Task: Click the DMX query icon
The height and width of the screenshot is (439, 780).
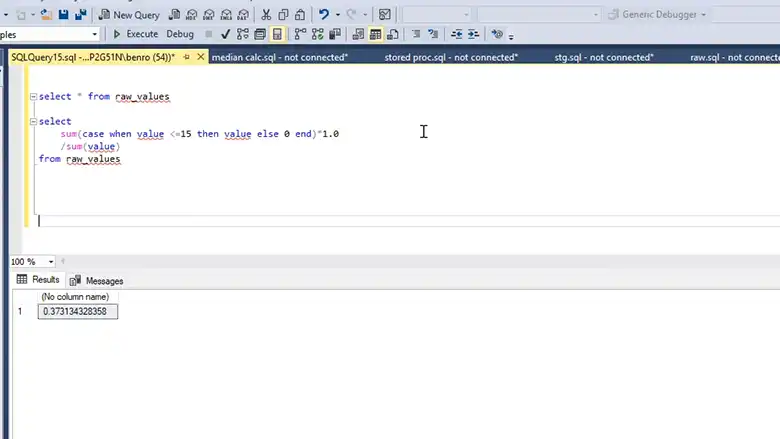Action: pos(209,15)
